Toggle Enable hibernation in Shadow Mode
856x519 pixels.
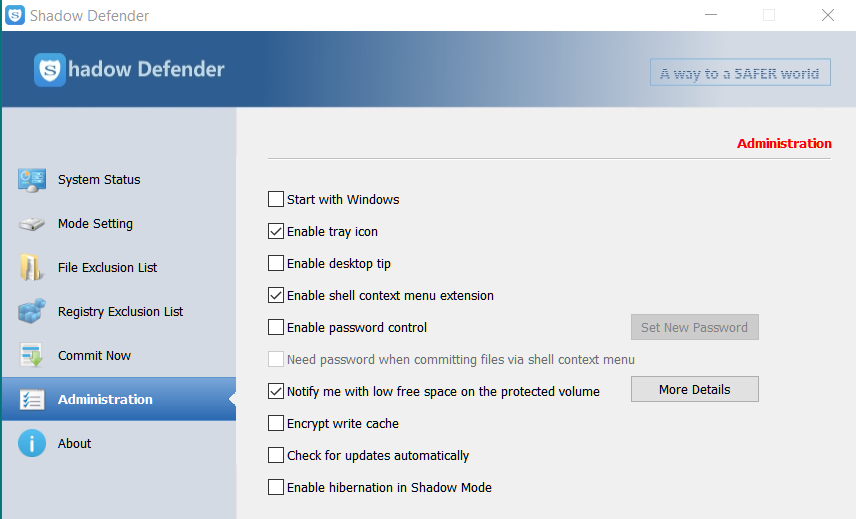pyautogui.click(x=276, y=488)
